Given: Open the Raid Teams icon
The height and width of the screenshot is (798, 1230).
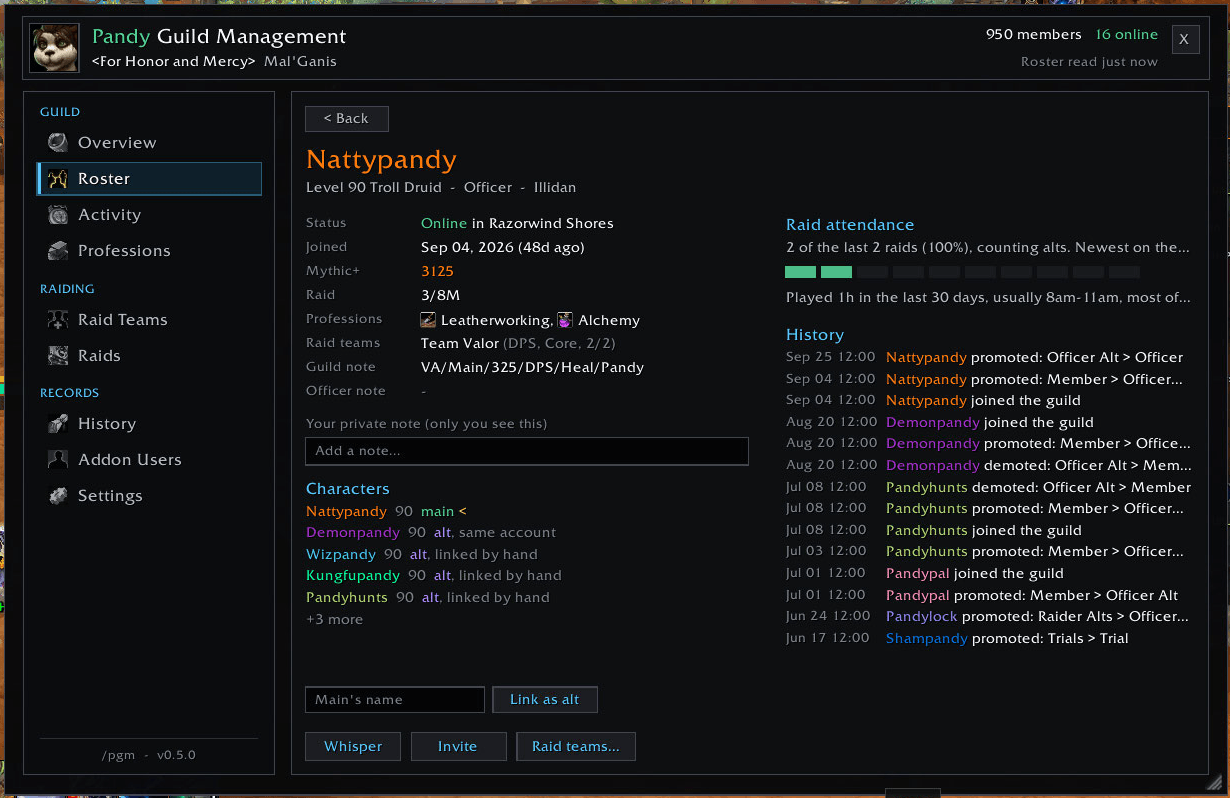Looking at the screenshot, I should pos(58,319).
